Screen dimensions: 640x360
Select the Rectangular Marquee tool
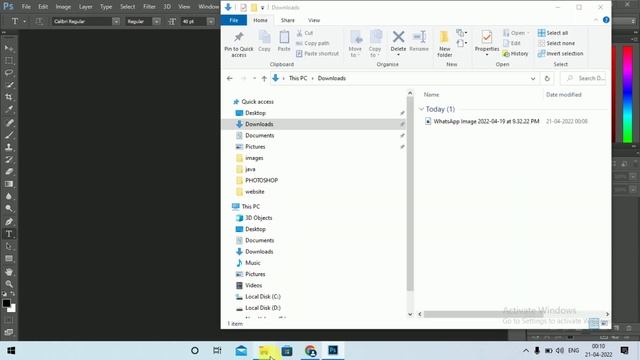[9, 60]
